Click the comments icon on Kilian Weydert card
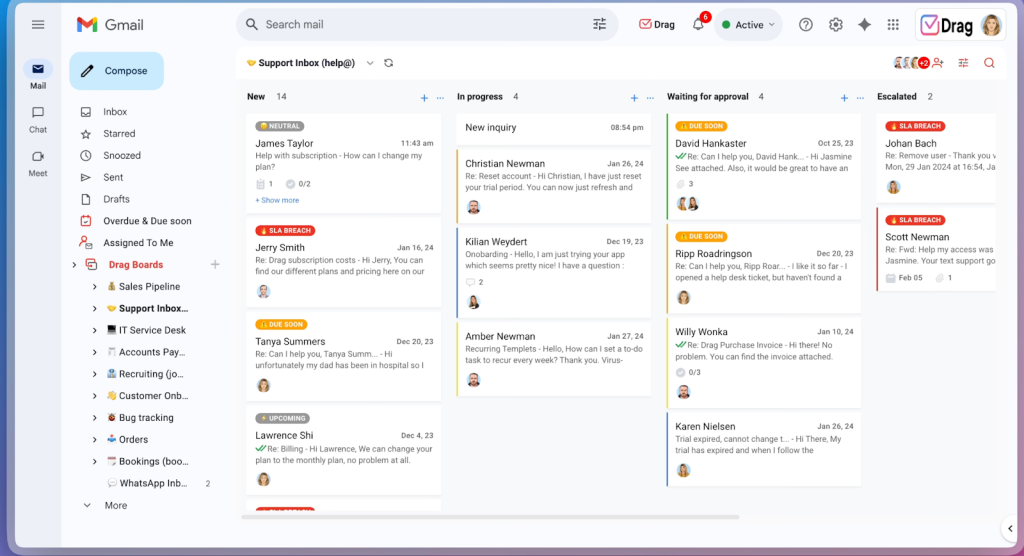The height and width of the screenshot is (556, 1024). tap(470, 282)
